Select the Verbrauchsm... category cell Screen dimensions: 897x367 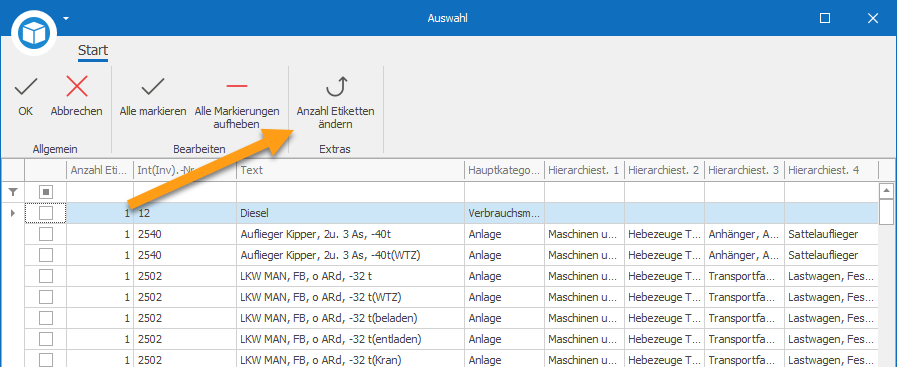504,213
